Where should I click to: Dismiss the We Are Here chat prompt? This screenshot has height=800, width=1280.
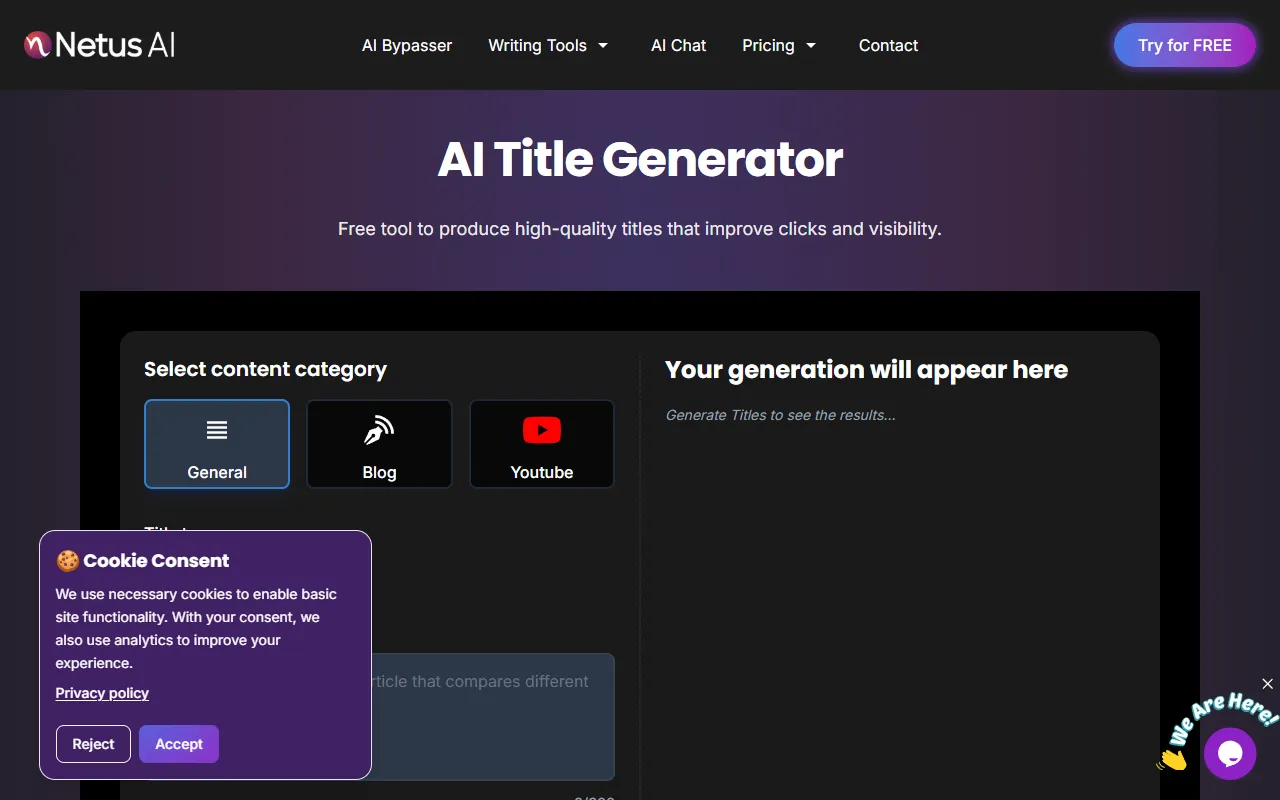(x=1267, y=684)
